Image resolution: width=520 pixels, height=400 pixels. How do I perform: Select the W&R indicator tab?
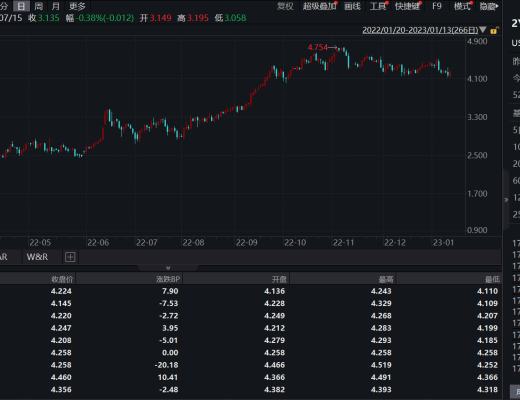(37, 257)
